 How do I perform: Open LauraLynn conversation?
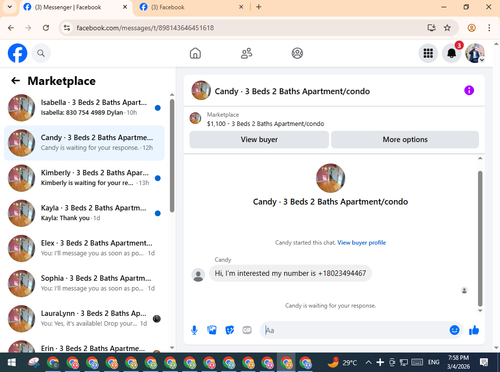(x=84, y=319)
